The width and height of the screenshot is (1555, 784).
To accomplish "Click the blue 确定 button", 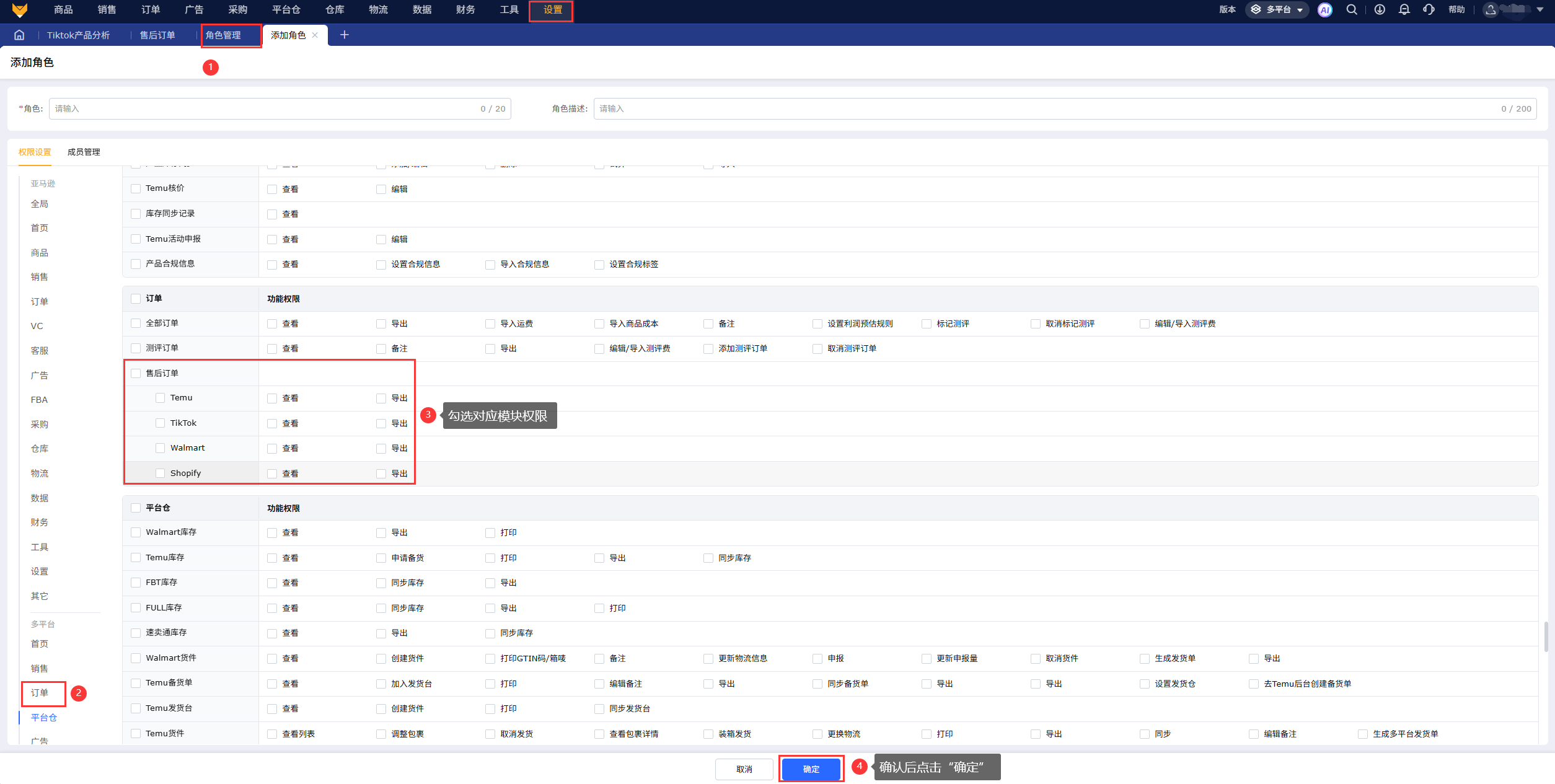I will (x=811, y=769).
